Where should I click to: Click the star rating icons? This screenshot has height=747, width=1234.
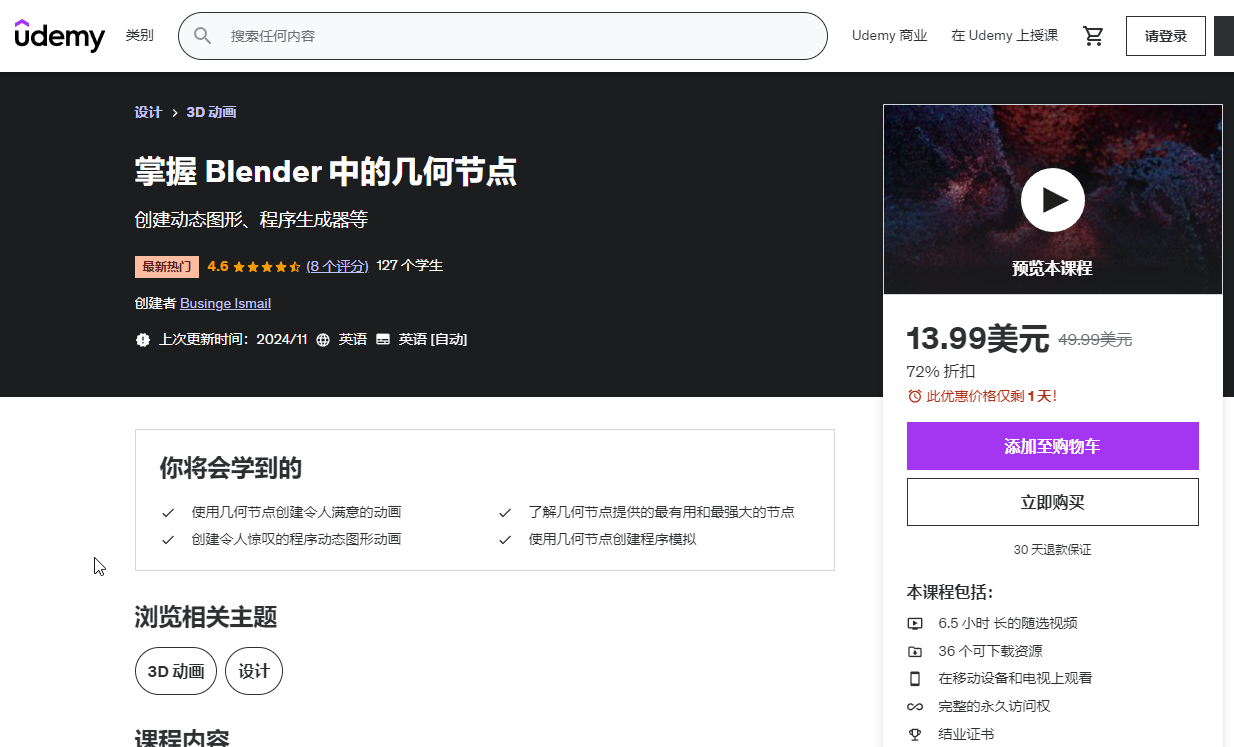[x=267, y=266]
